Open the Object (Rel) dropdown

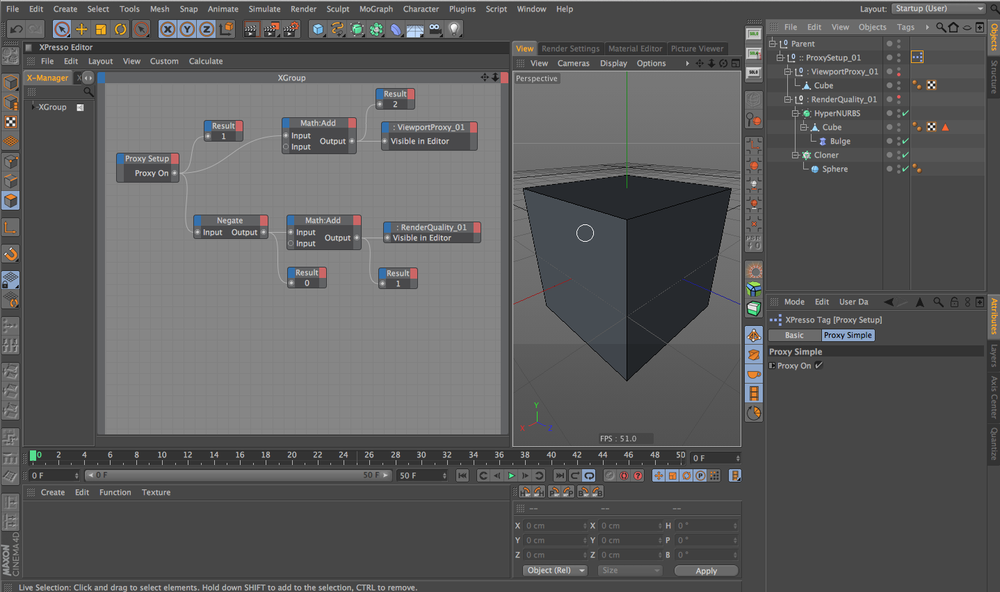(x=555, y=570)
